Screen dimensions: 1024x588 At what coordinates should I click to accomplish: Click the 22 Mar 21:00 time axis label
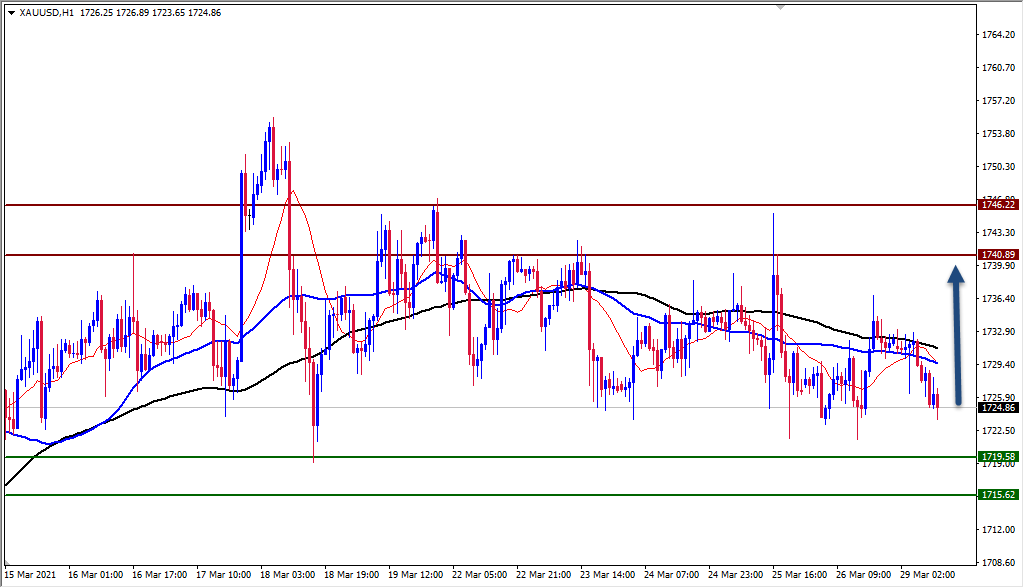tap(543, 575)
